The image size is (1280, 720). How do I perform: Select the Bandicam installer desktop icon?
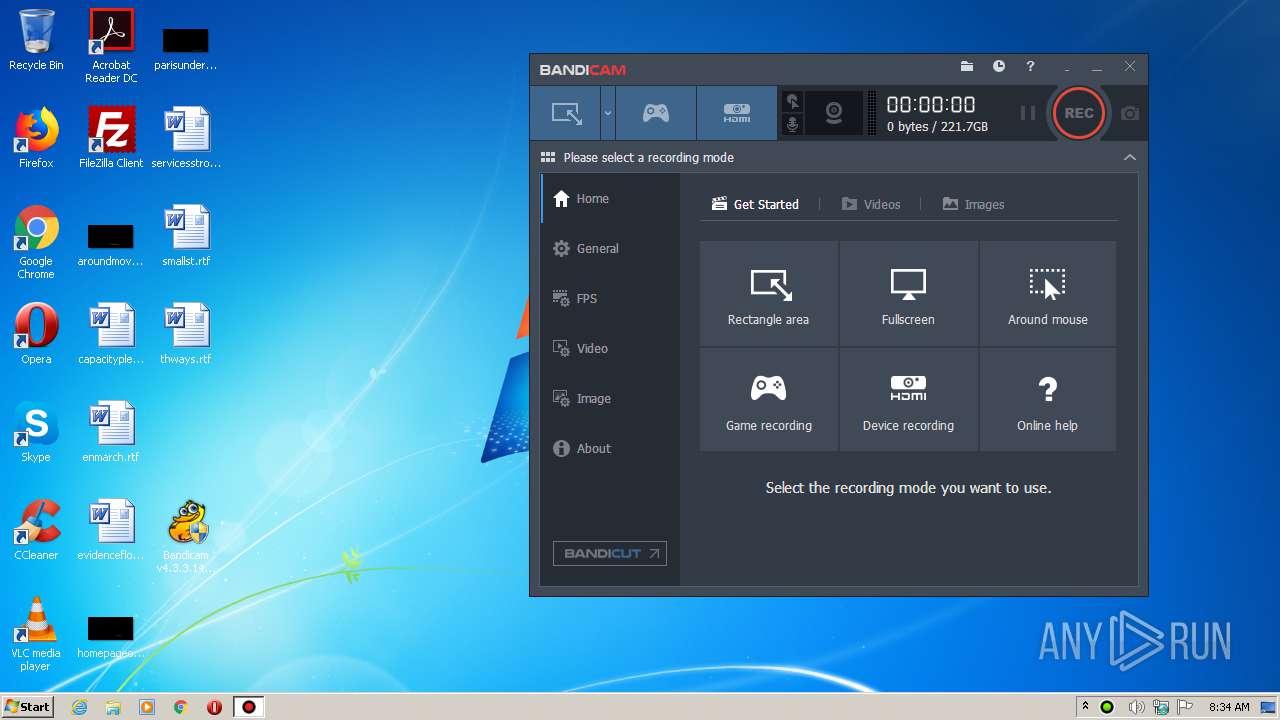point(187,536)
